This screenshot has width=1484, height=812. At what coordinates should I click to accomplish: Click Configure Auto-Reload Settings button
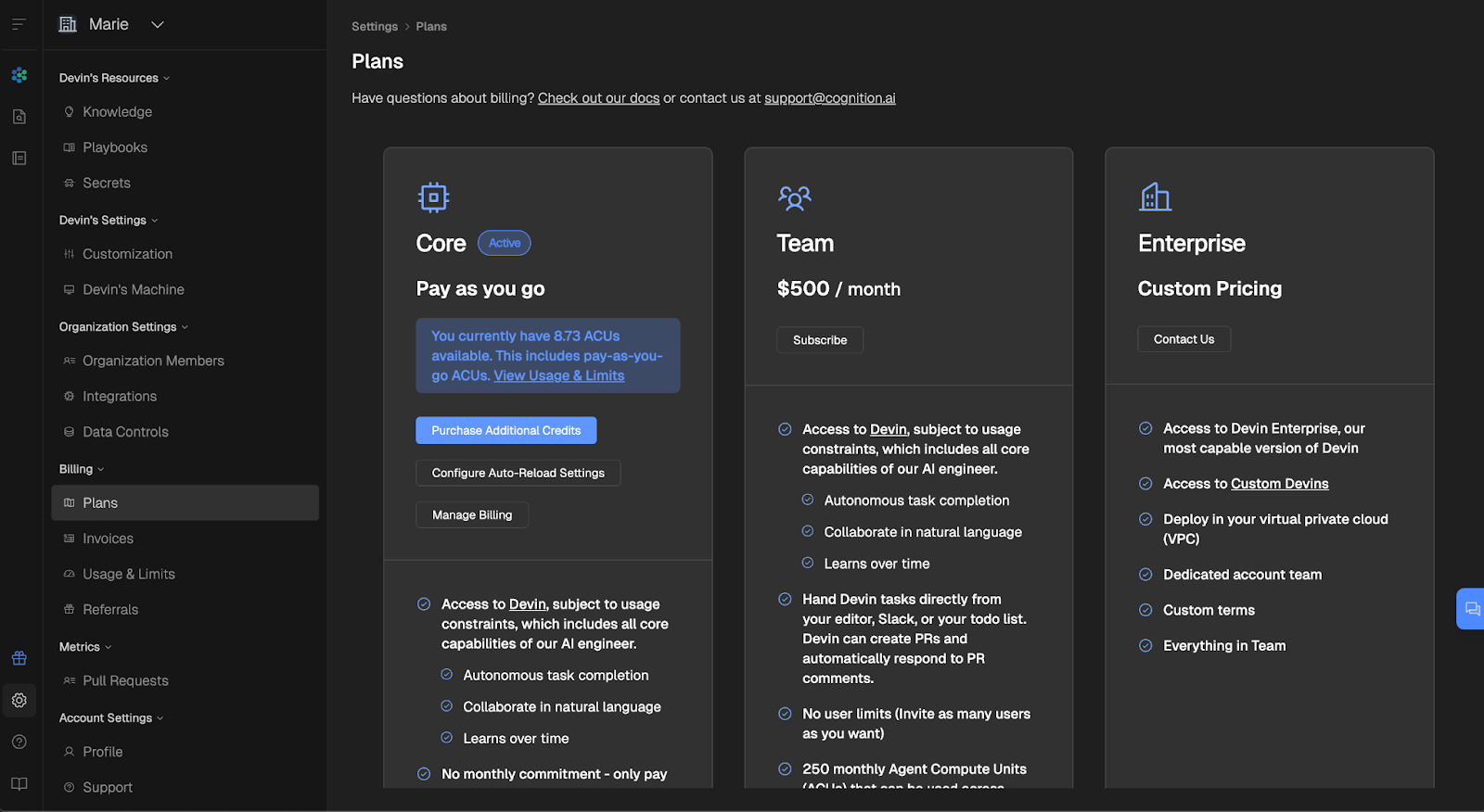click(x=518, y=473)
